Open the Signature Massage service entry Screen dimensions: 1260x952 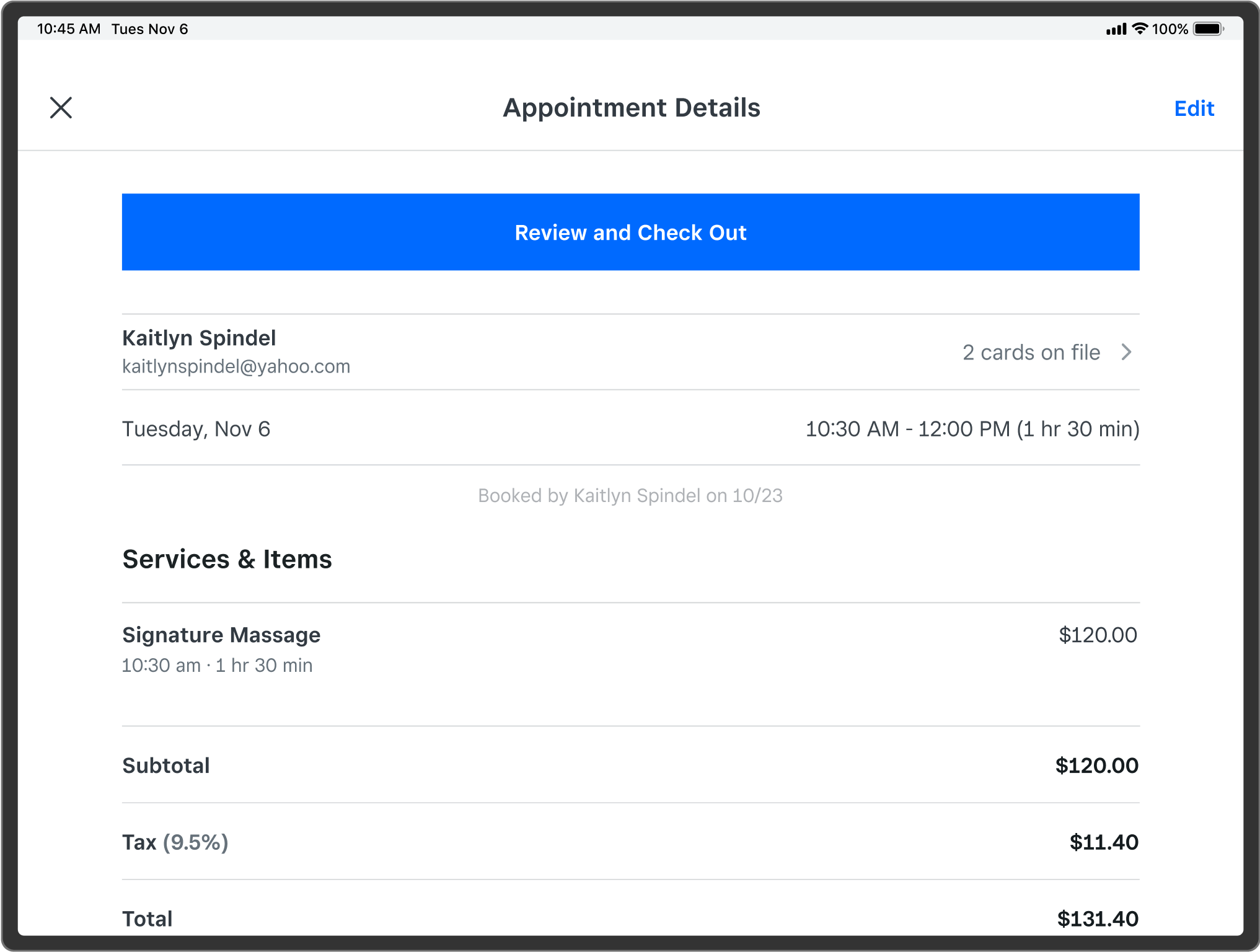coord(221,635)
